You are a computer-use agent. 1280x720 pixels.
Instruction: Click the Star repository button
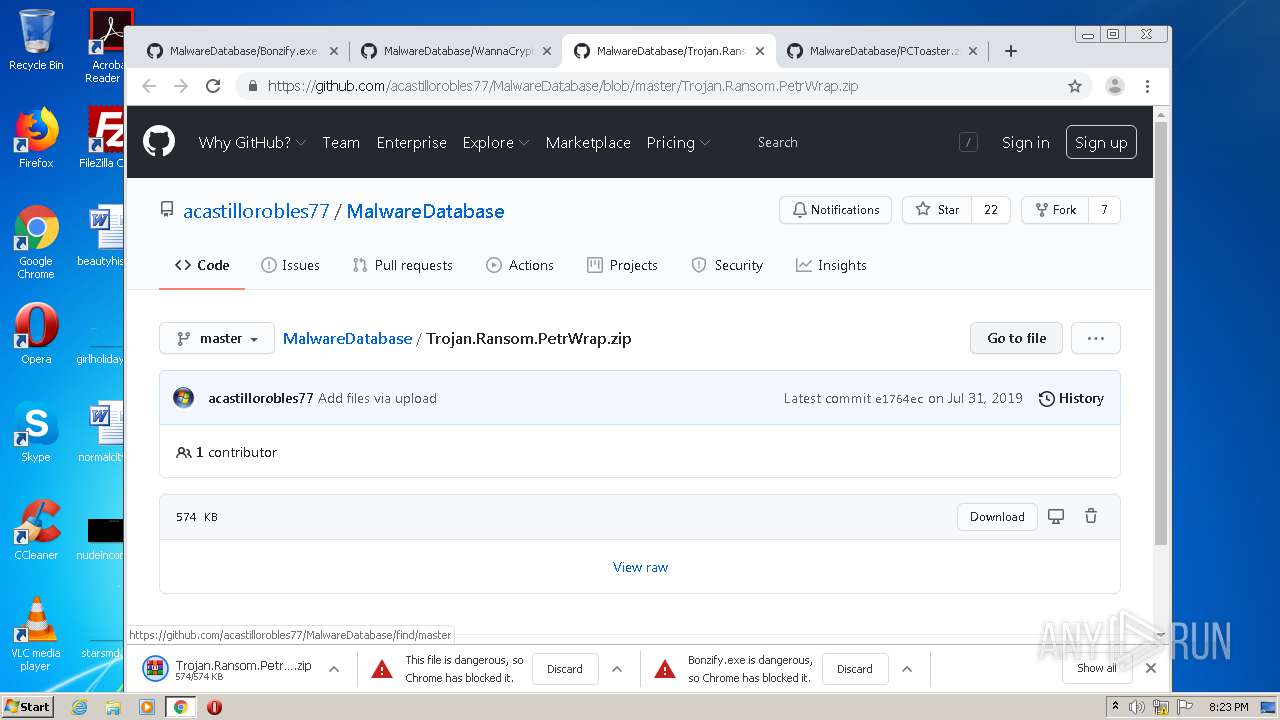[x=937, y=210]
